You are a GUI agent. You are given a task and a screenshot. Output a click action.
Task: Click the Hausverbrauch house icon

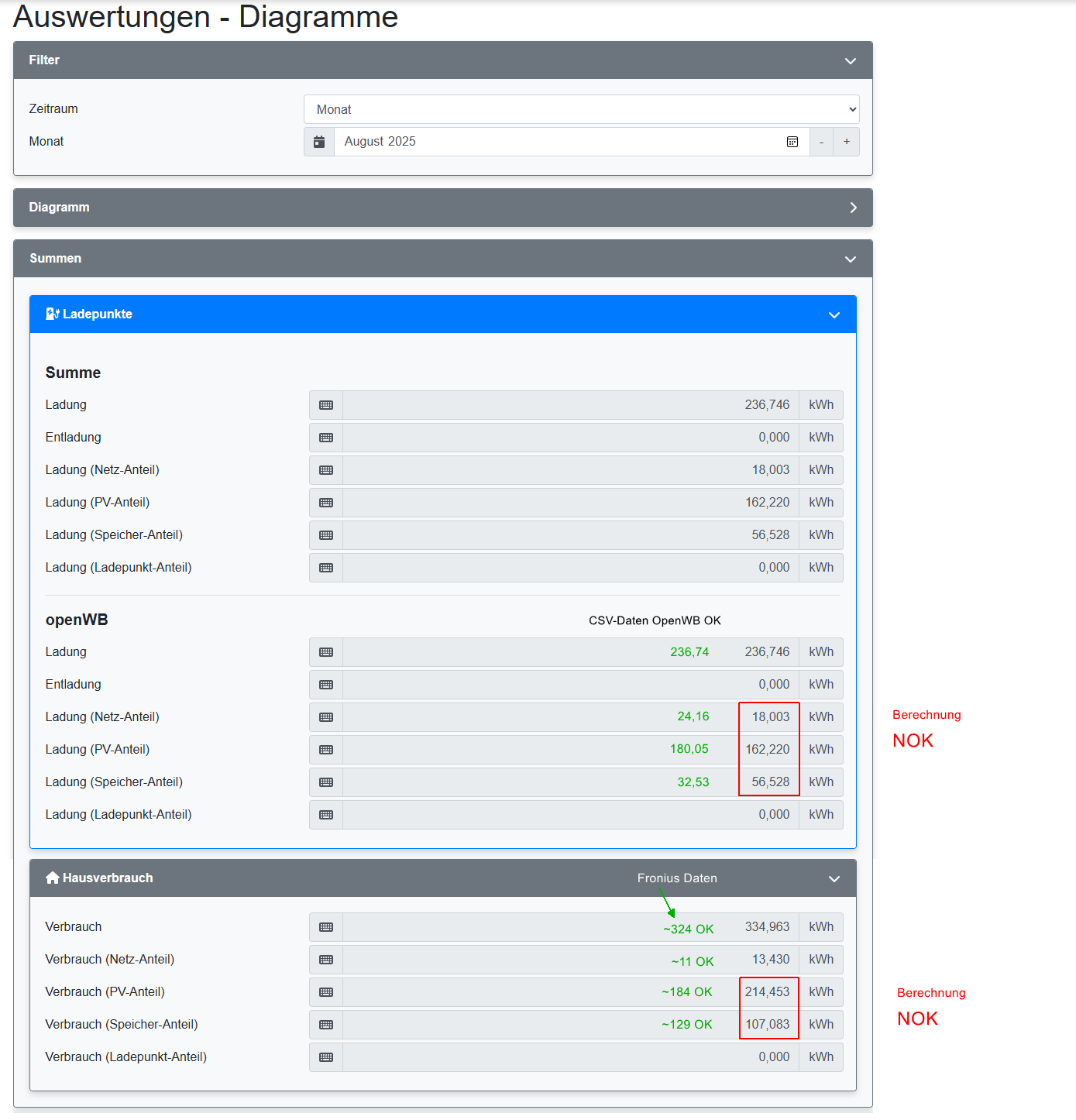pos(53,878)
